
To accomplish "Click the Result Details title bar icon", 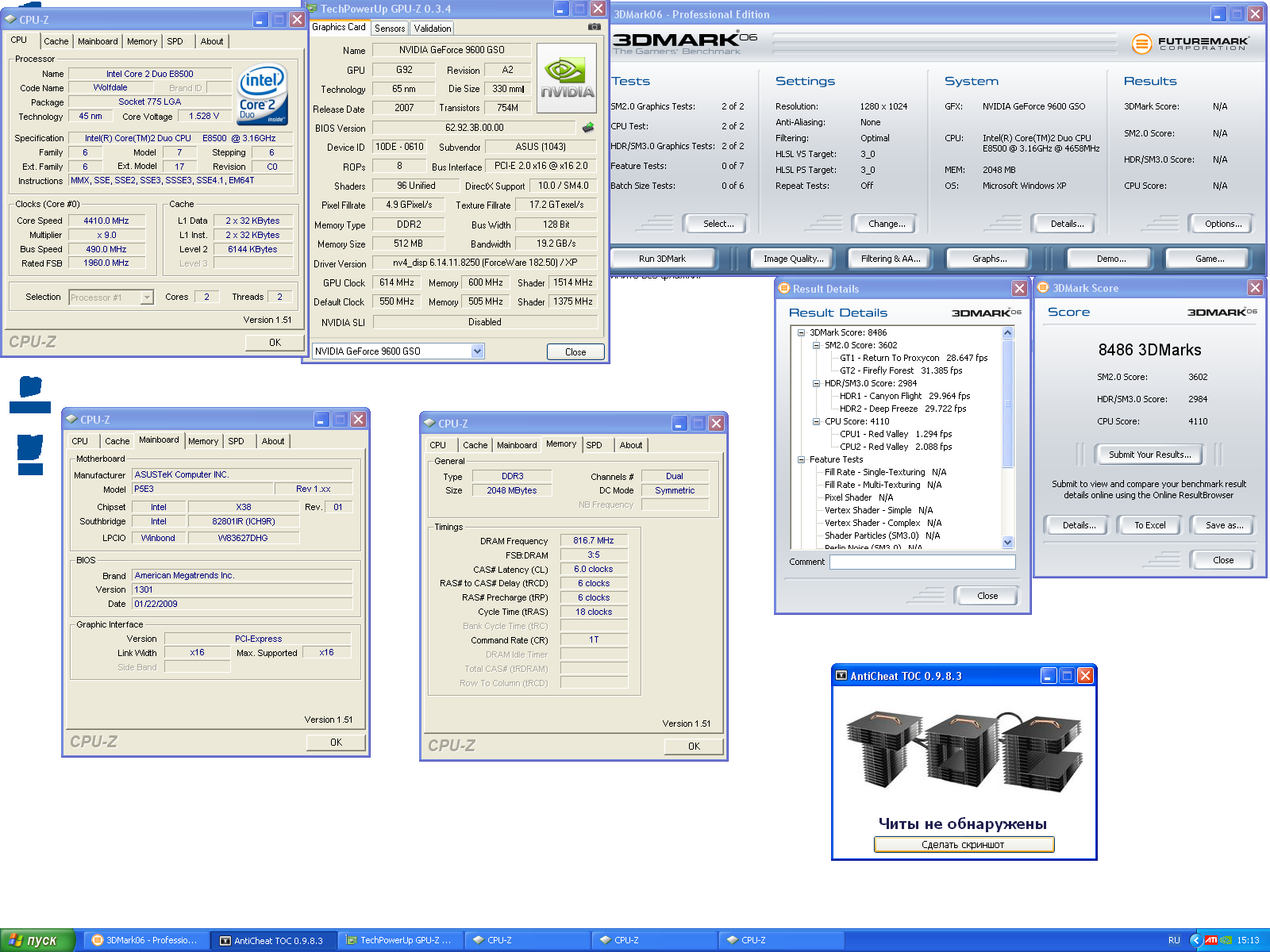I will pos(784,288).
